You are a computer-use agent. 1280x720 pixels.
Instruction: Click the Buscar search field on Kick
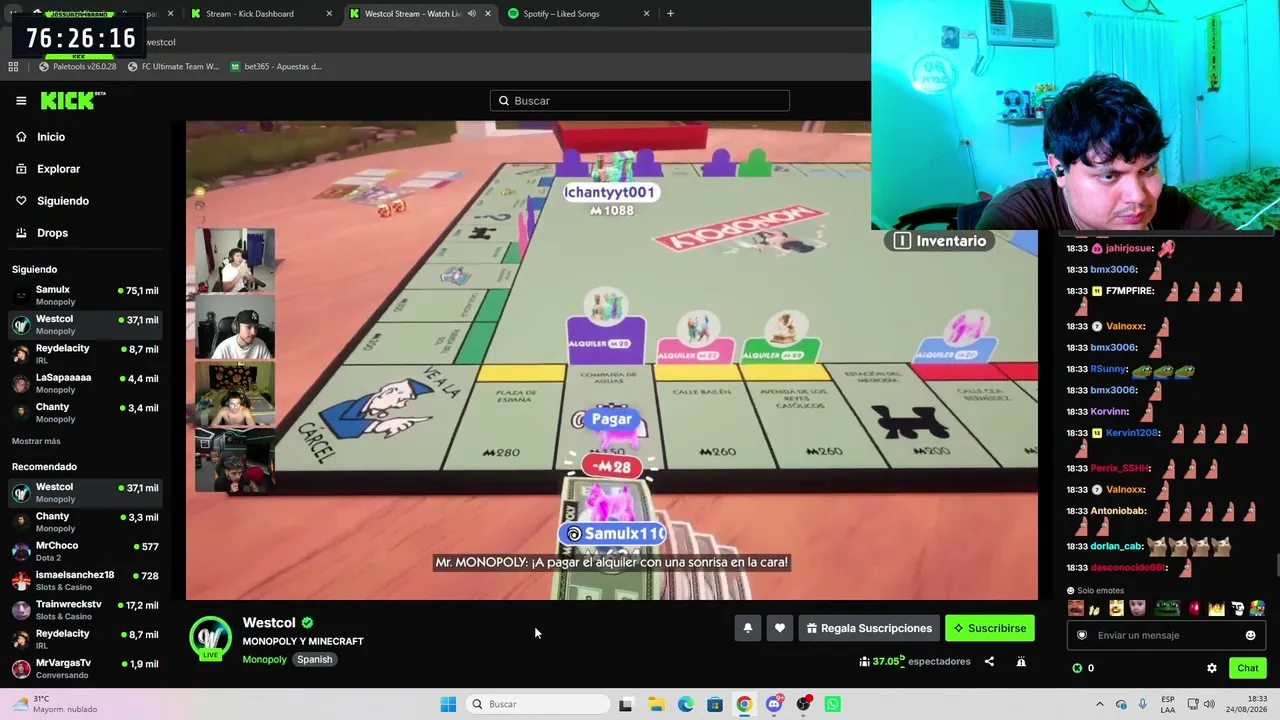click(640, 100)
